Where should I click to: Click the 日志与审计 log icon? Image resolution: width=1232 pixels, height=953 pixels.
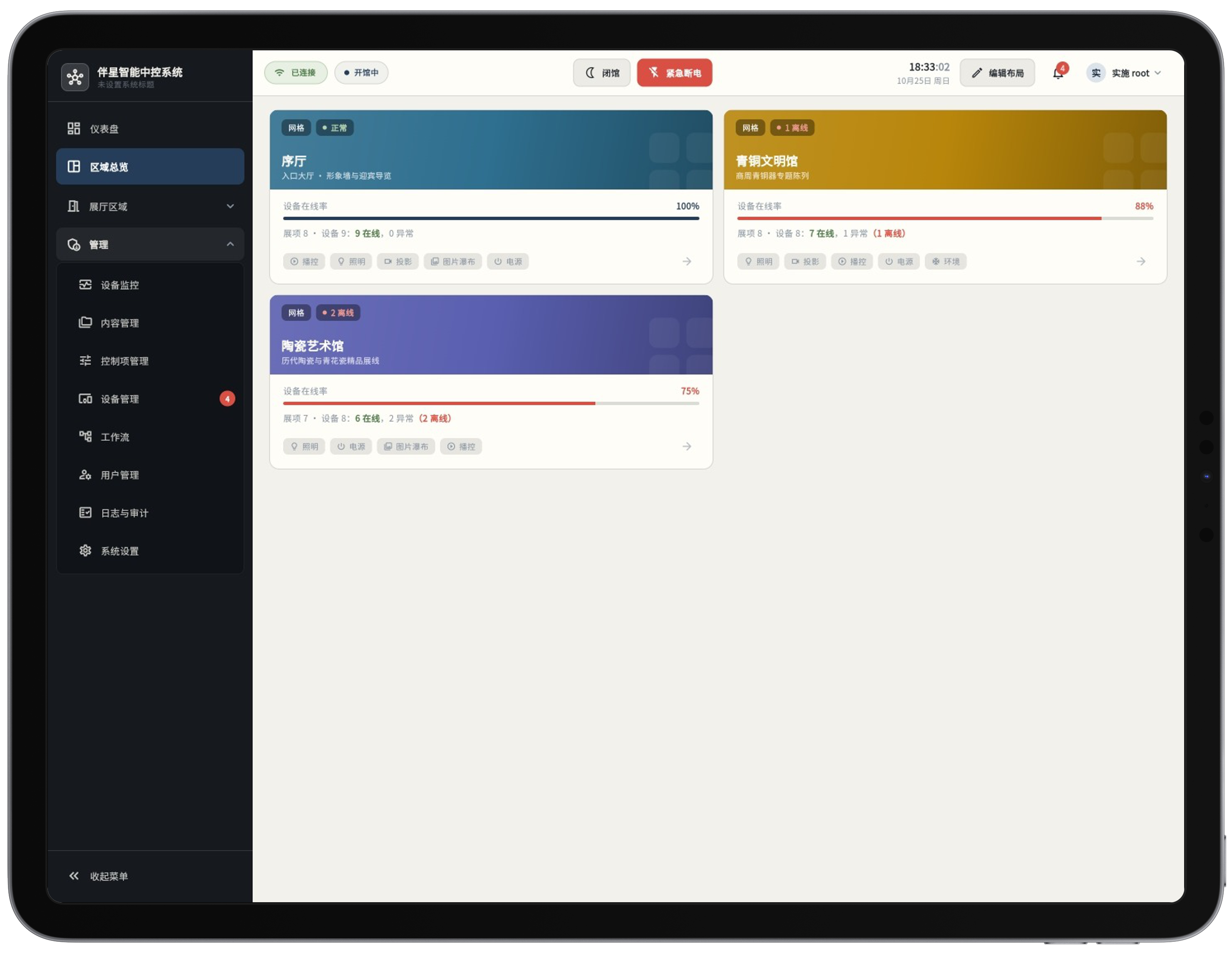85,513
